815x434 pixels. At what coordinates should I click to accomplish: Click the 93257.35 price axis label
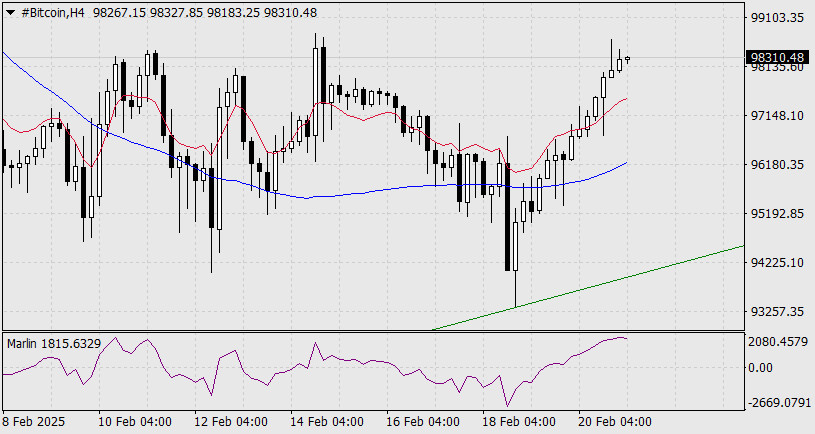click(777, 311)
